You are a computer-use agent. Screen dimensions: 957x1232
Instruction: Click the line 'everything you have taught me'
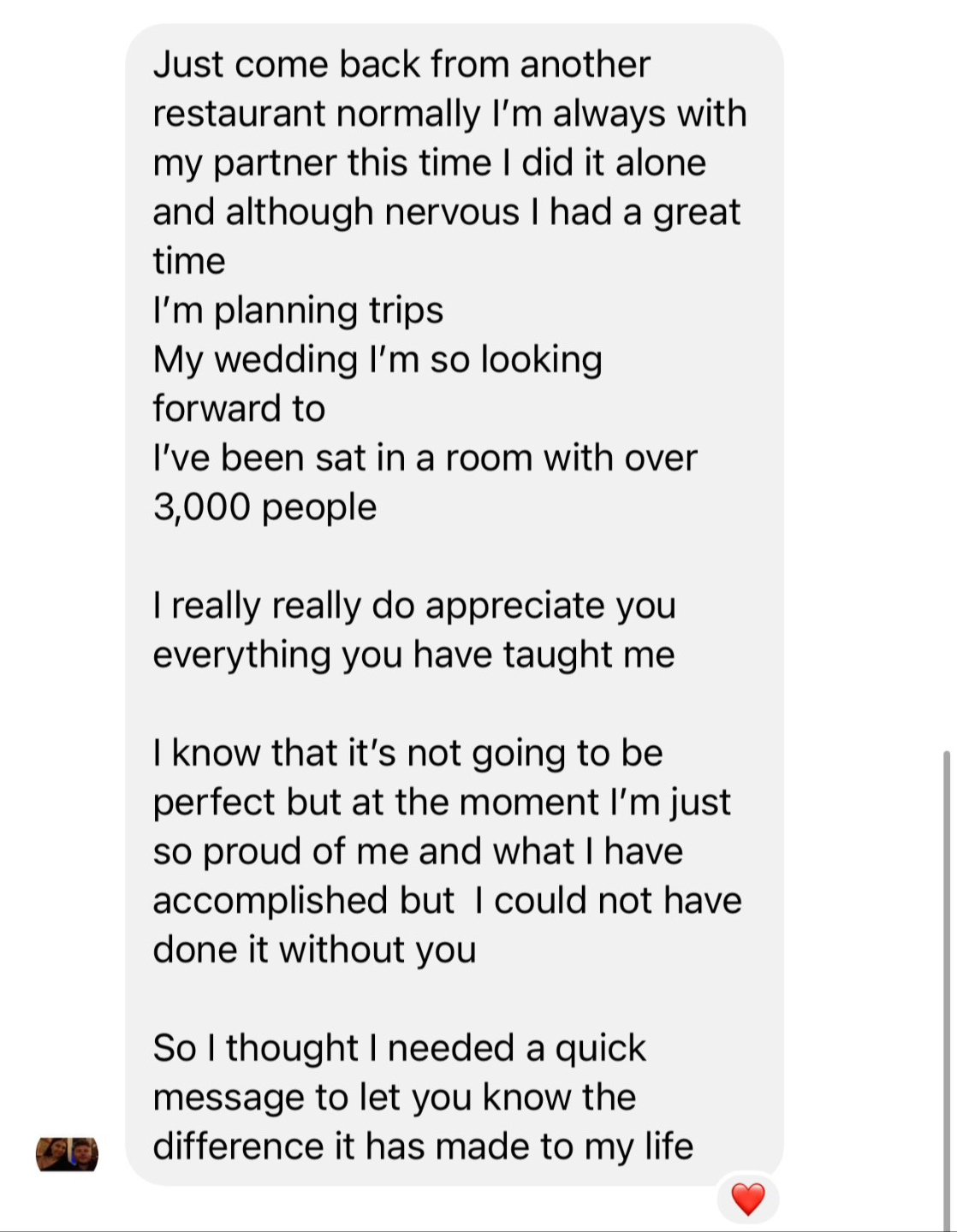point(413,654)
